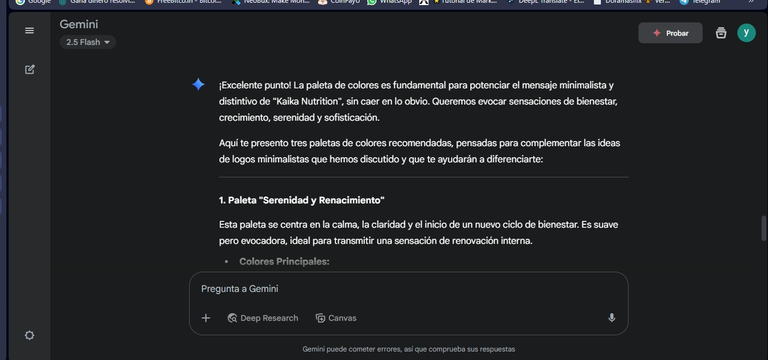Start a new chat with the pencil icon
768x360 pixels.
[29, 70]
